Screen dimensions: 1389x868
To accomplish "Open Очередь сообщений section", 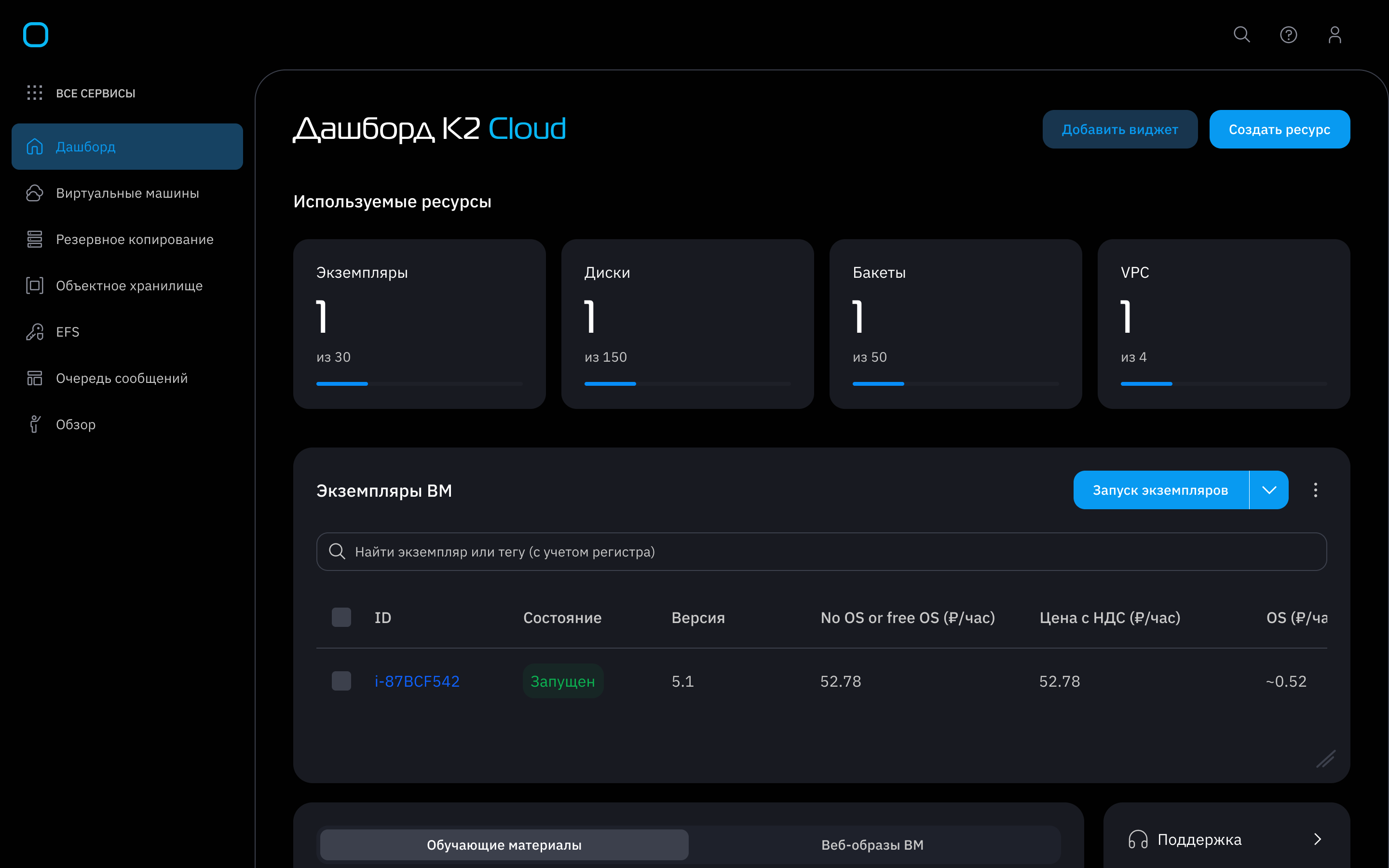I will coord(127,379).
